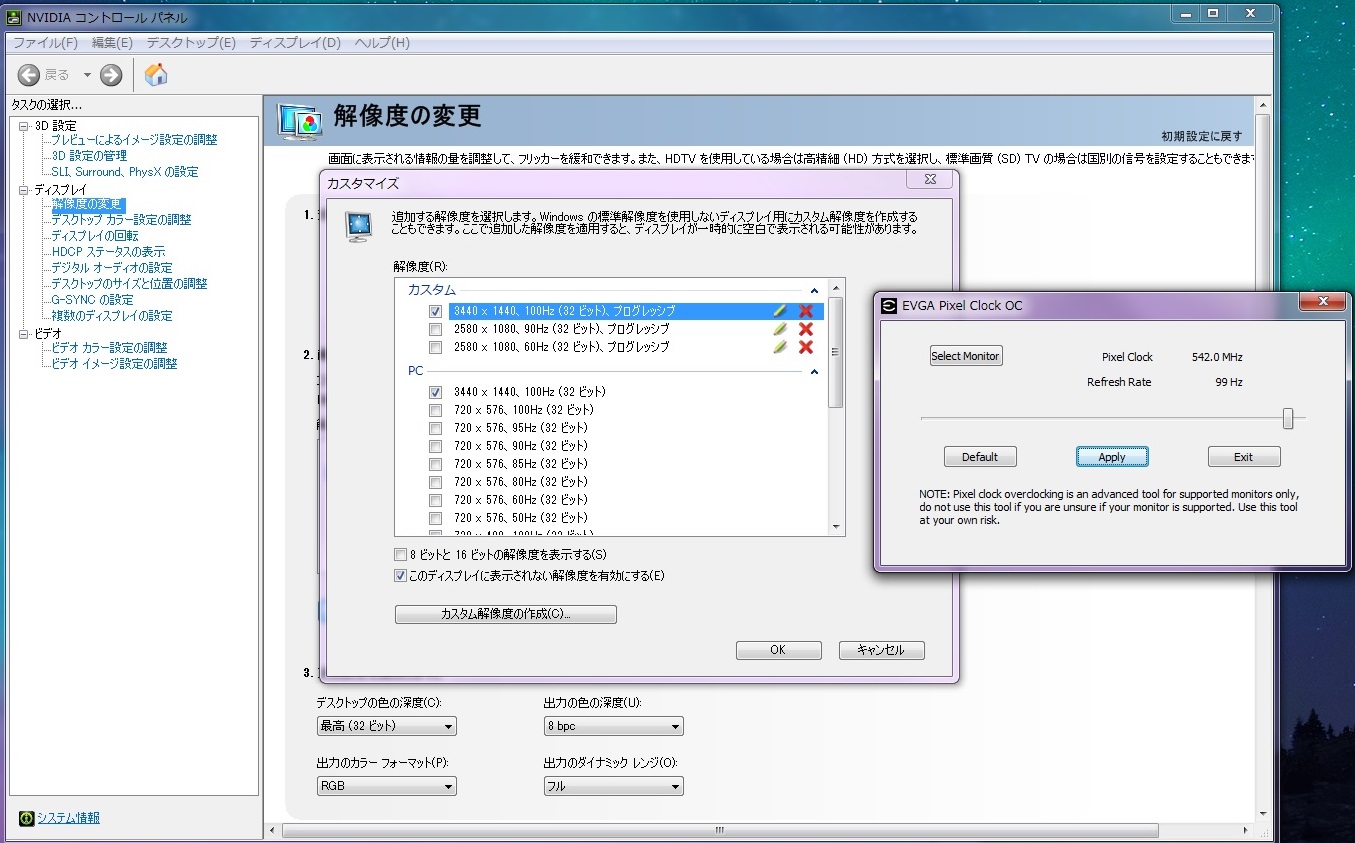Click the system information icon at bottom left
The height and width of the screenshot is (843, 1355).
tap(26, 818)
